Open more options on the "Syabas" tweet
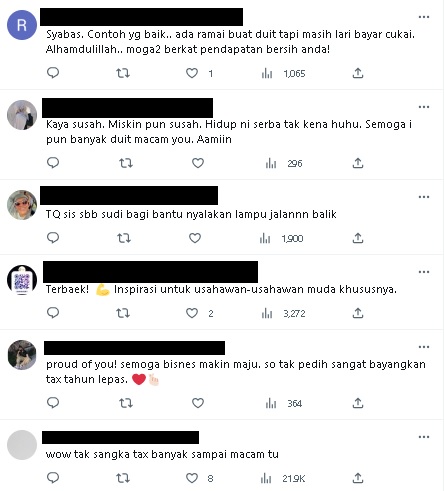 tap(424, 17)
